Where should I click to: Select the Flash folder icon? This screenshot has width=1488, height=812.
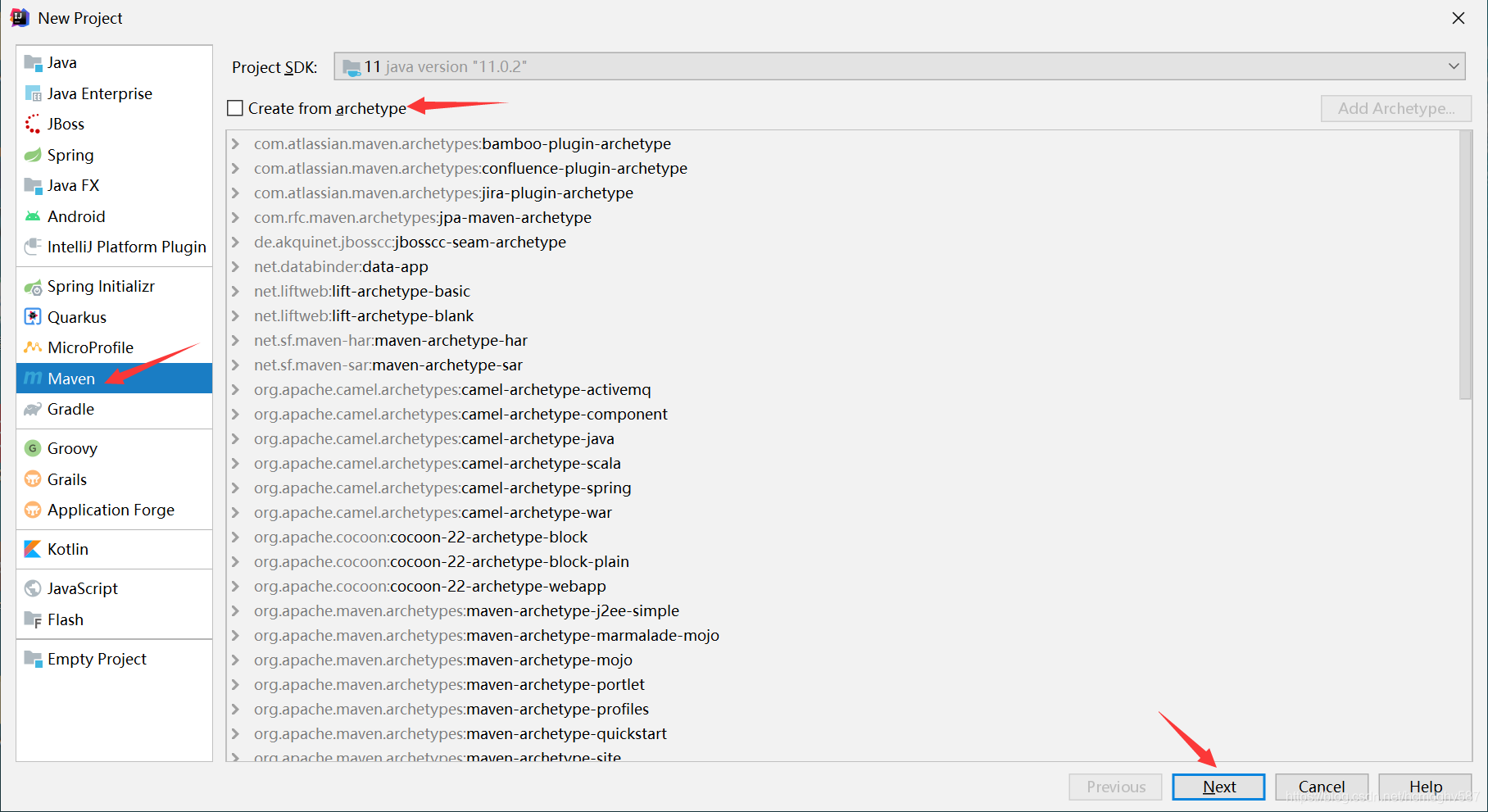click(x=33, y=619)
